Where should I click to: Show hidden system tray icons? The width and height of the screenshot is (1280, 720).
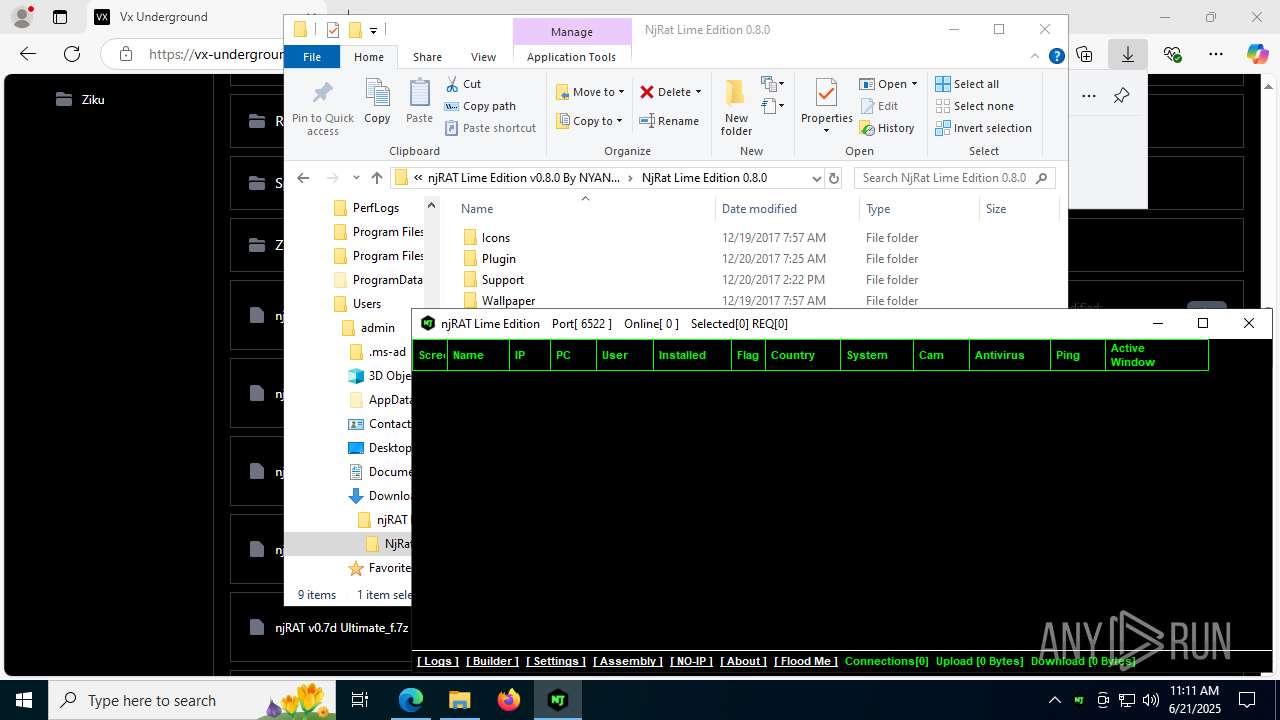[x=1054, y=700]
